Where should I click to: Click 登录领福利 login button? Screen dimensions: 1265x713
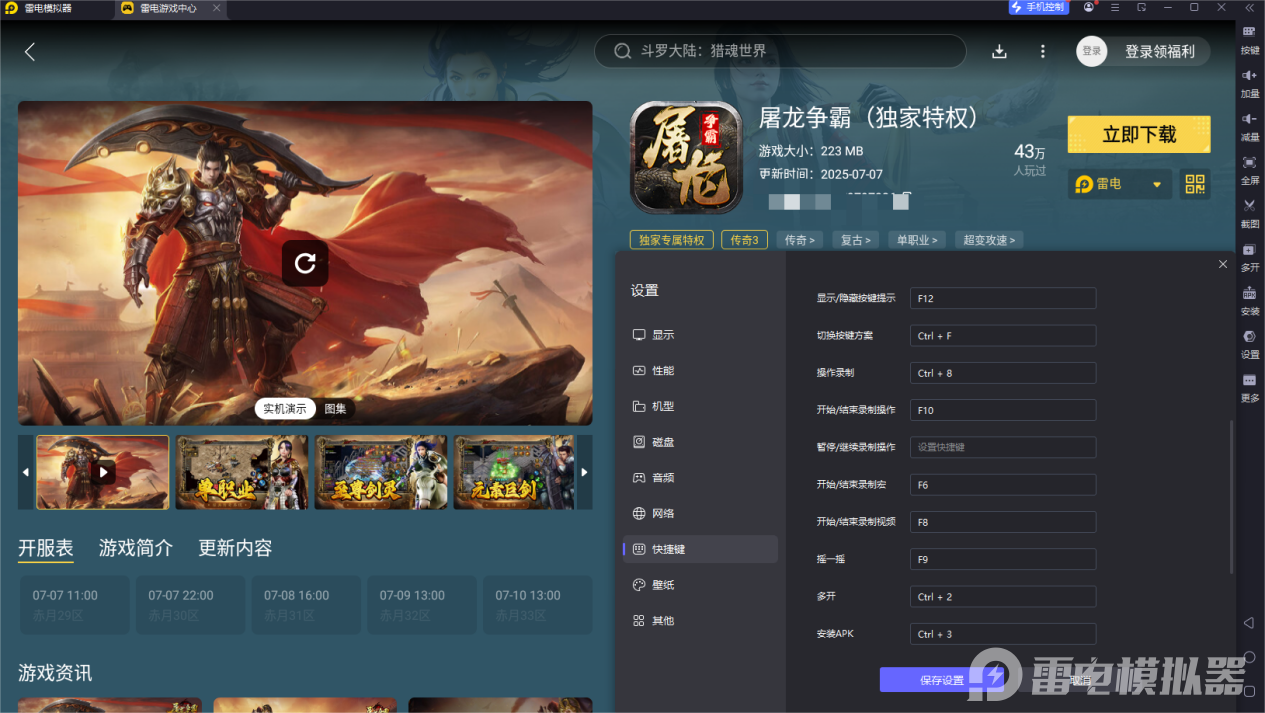[1160, 52]
